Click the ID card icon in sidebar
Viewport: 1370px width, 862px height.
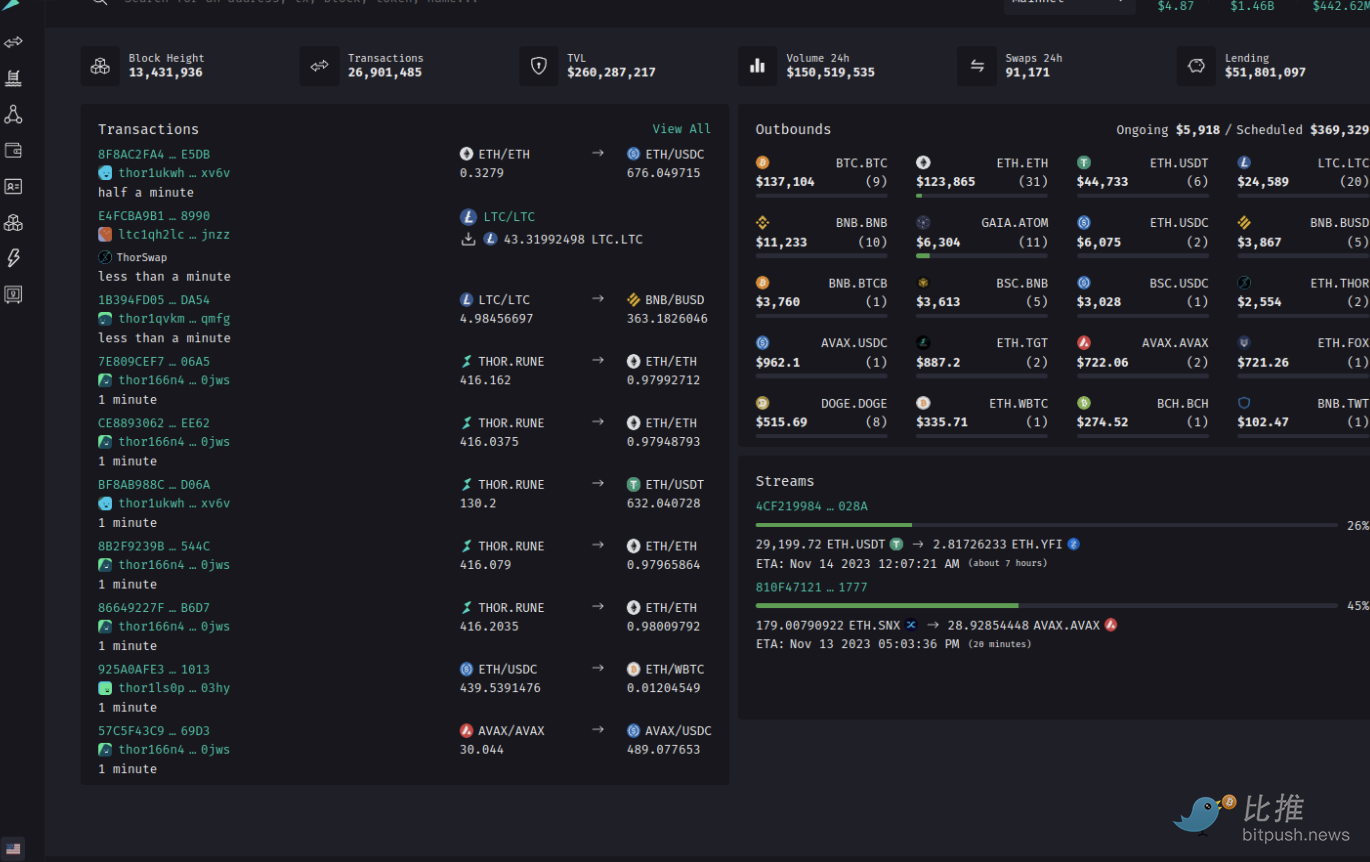[13, 187]
